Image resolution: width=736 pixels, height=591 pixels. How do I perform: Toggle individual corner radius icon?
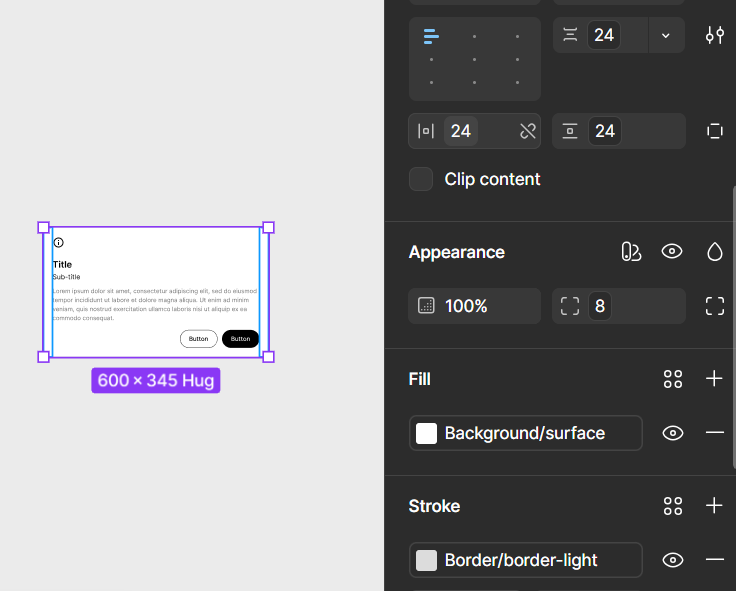(714, 306)
